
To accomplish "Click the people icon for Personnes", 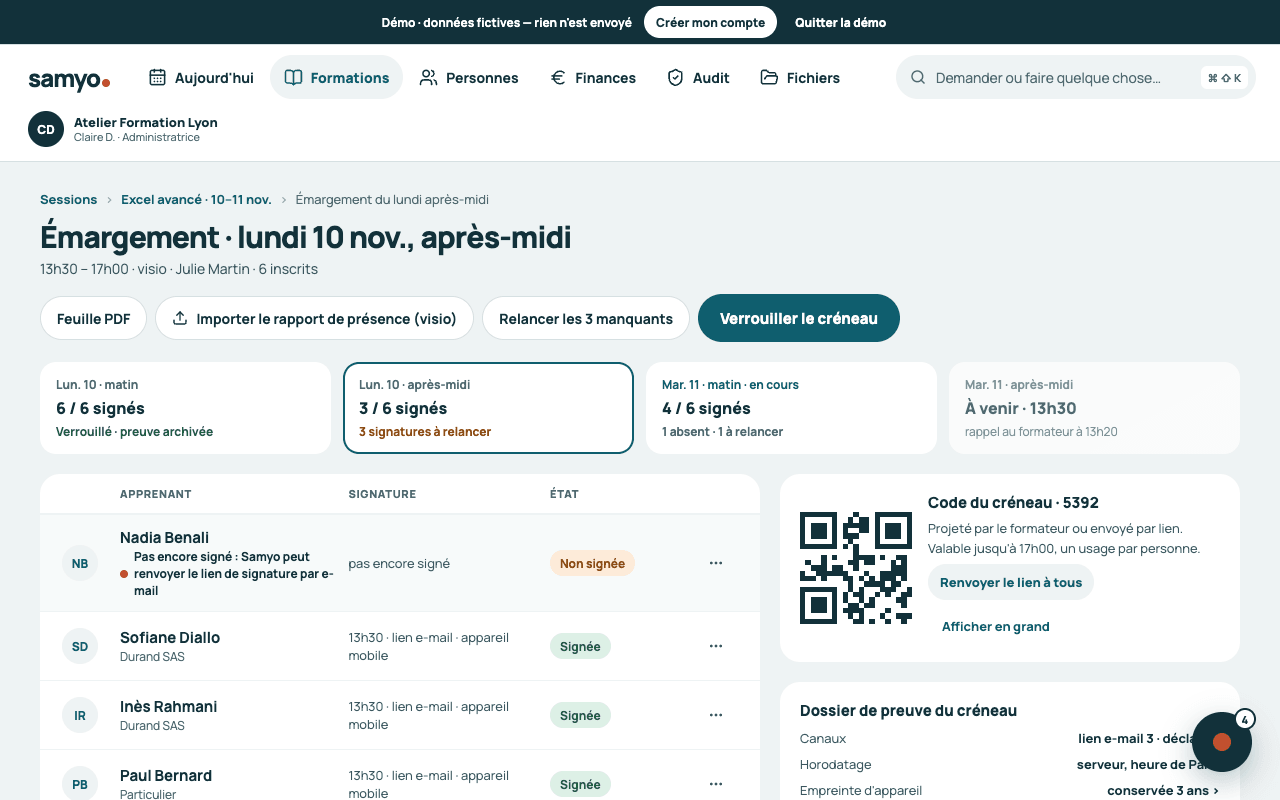I will [x=428, y=77].
